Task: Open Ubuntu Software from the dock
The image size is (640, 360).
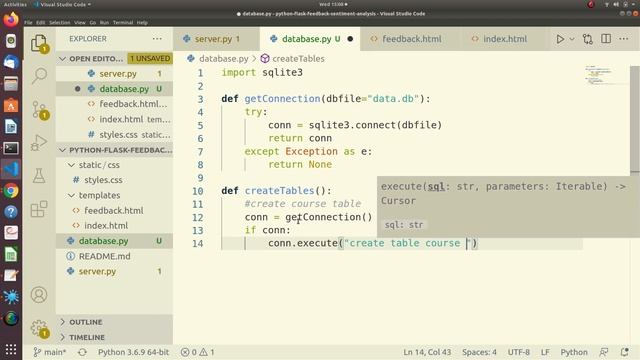Action: (11, 105)
